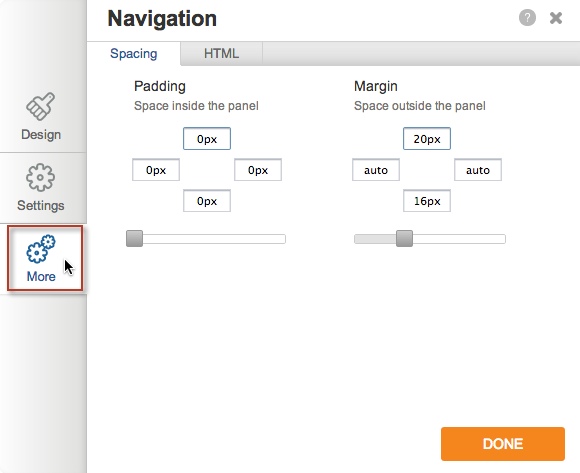Click the padding slider track right side
This screenshot has width=580, height=473.
(214, 239)
